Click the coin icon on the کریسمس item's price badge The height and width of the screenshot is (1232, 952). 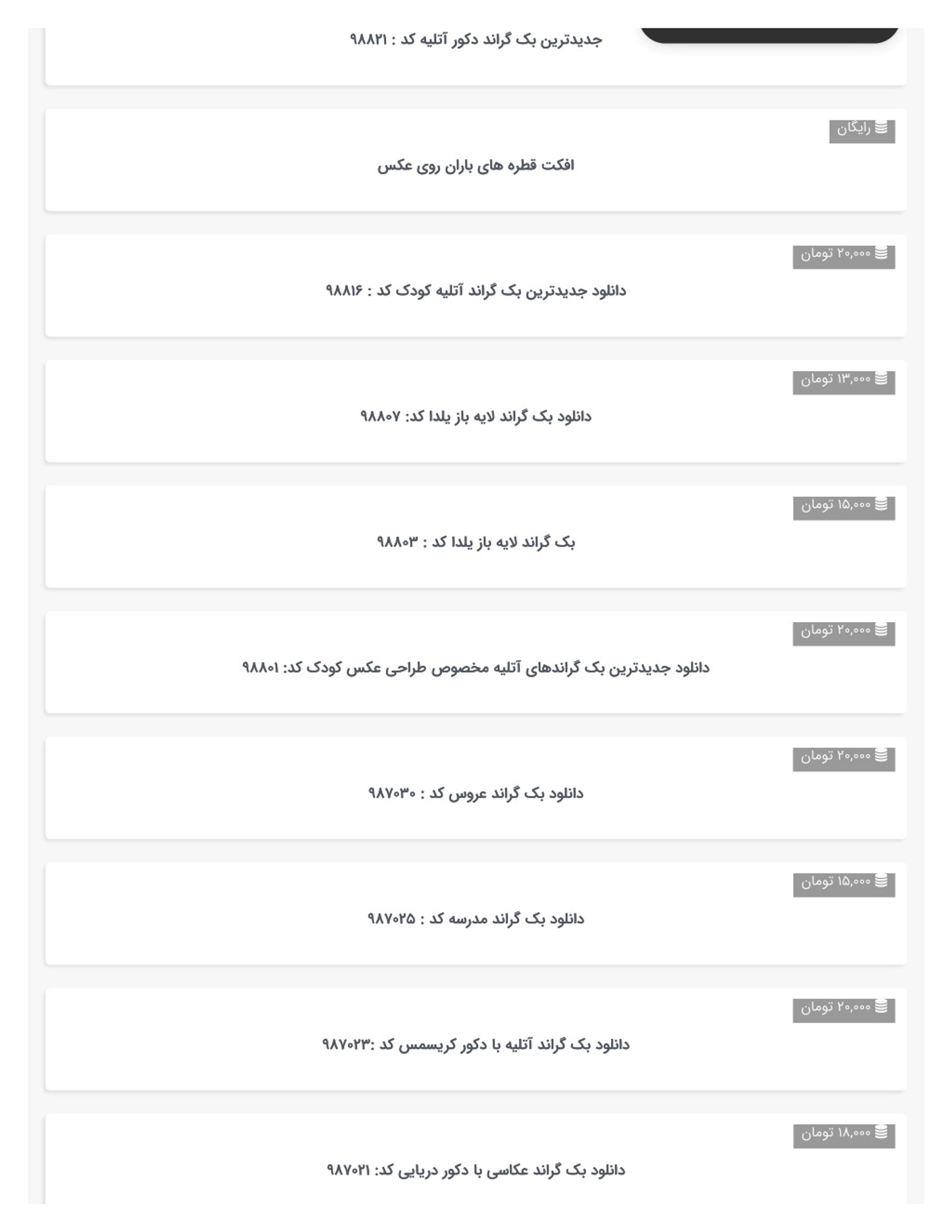tap(881, 1006)
